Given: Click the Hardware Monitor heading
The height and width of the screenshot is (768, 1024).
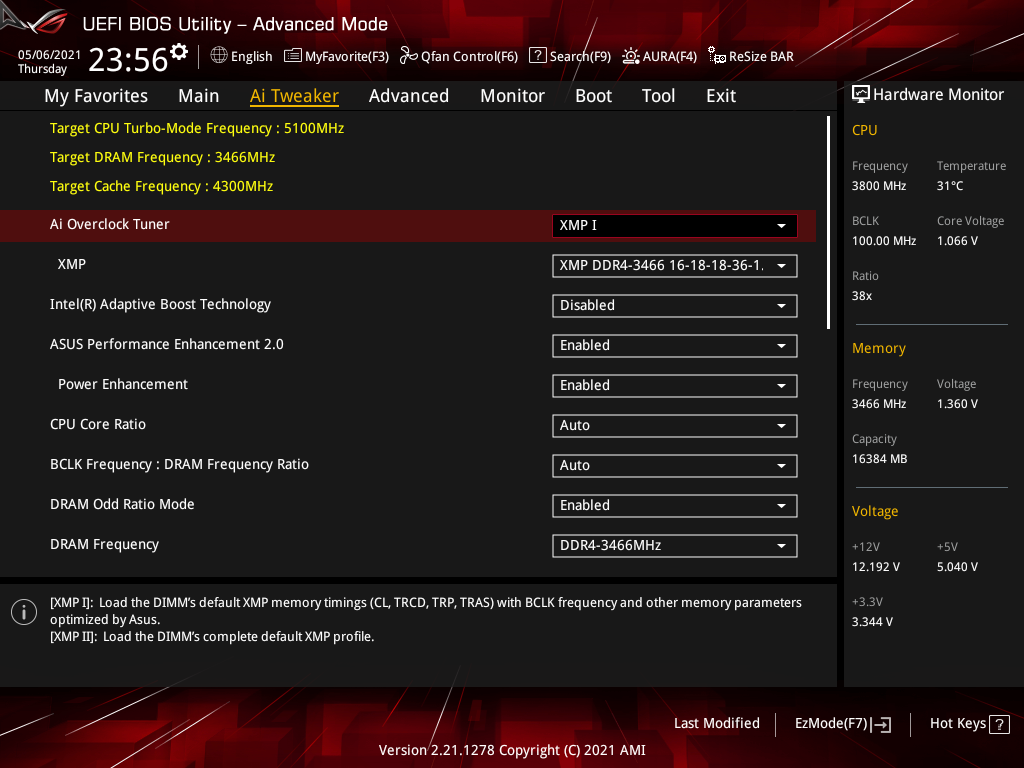Looking at the screenshot, I should point(938,95).
